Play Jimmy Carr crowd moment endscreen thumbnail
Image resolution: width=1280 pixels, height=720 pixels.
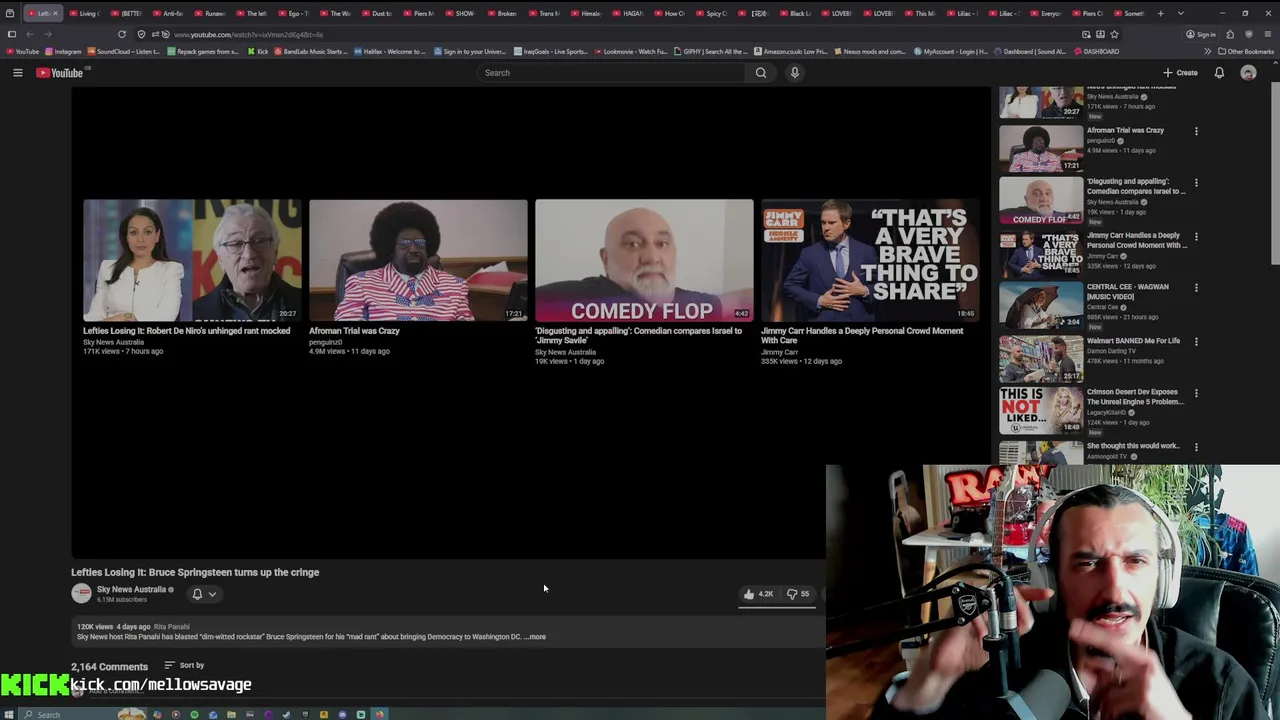point(870,260)
